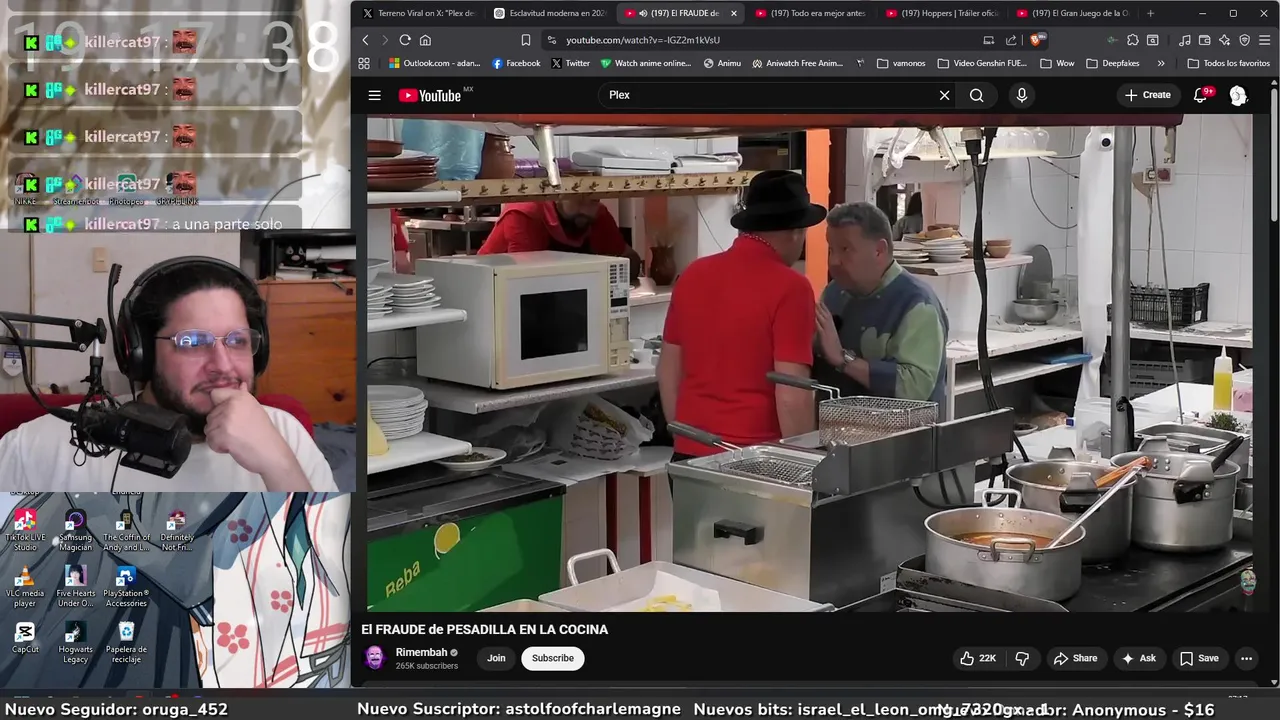Open TikTok LIVE Studio desktop shortcut
The width and height of the screenshot is (1280, 720).
[x=25, y=530]
